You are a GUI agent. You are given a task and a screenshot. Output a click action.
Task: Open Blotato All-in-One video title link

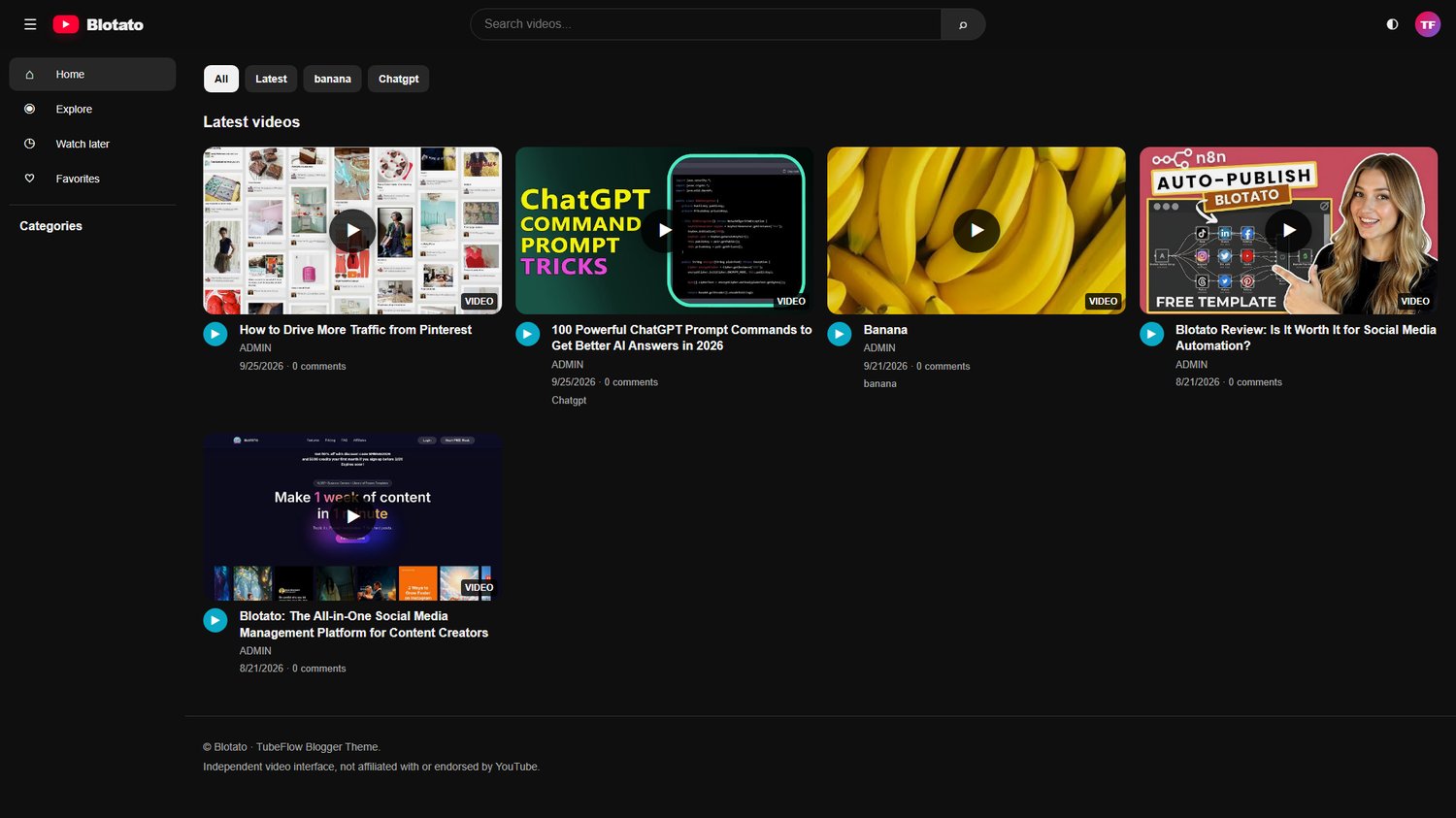click(364, 624)
